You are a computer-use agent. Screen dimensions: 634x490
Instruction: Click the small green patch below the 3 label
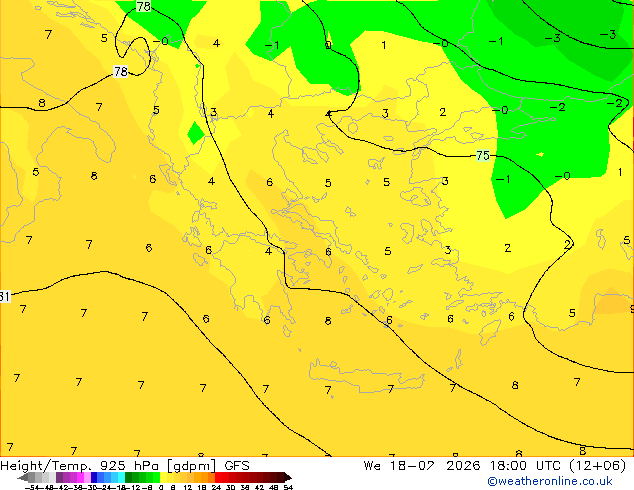click(x=196, y=133)
